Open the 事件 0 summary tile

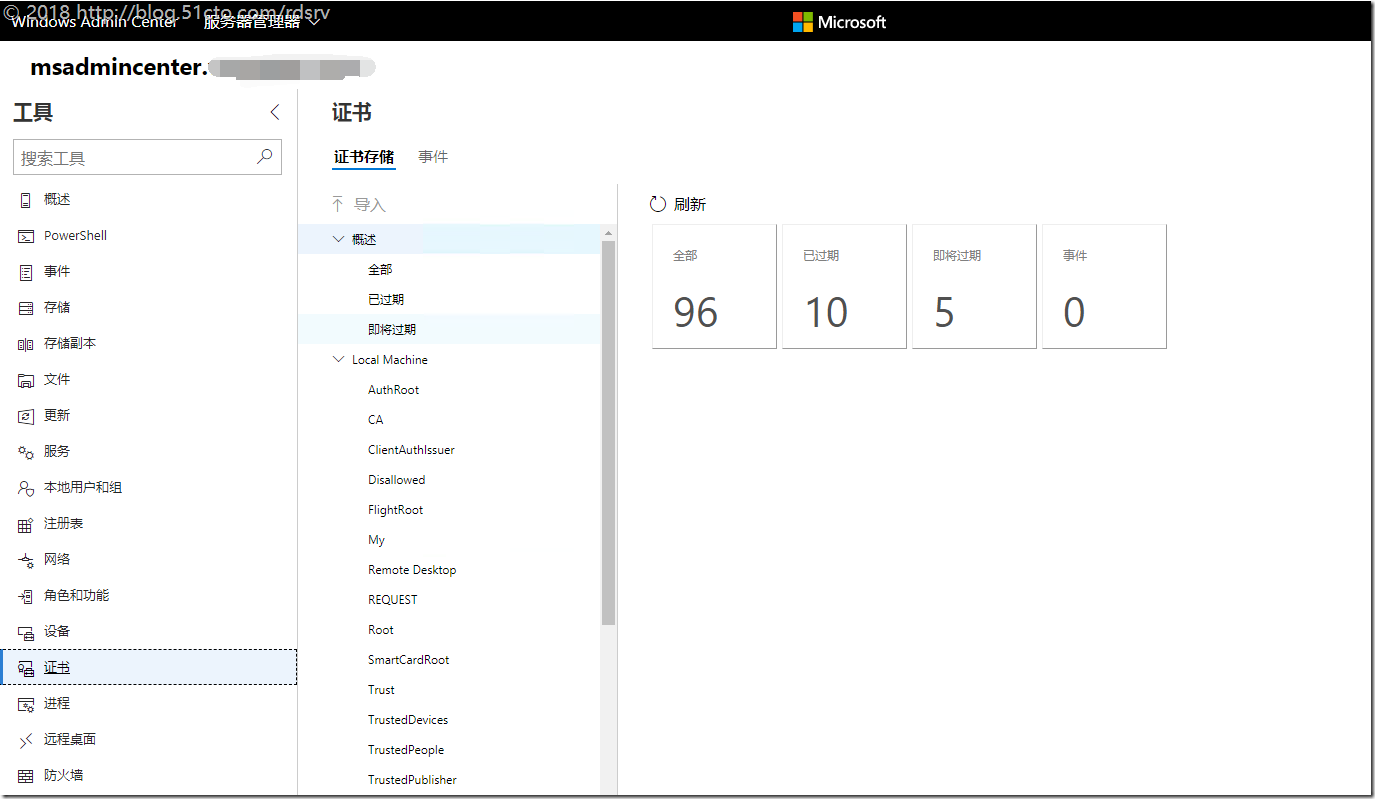click(1104, 286)
